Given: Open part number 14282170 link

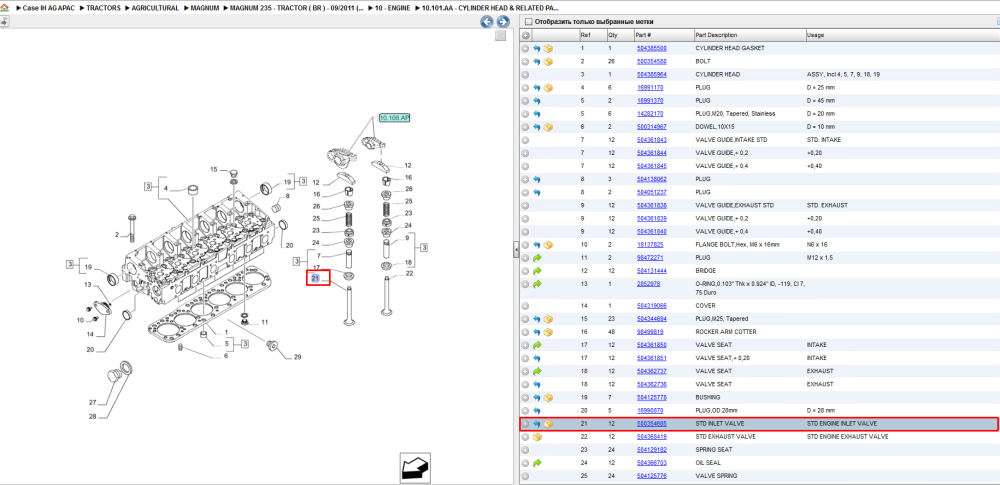Looking at the screenshot, I should click(651, 114).
